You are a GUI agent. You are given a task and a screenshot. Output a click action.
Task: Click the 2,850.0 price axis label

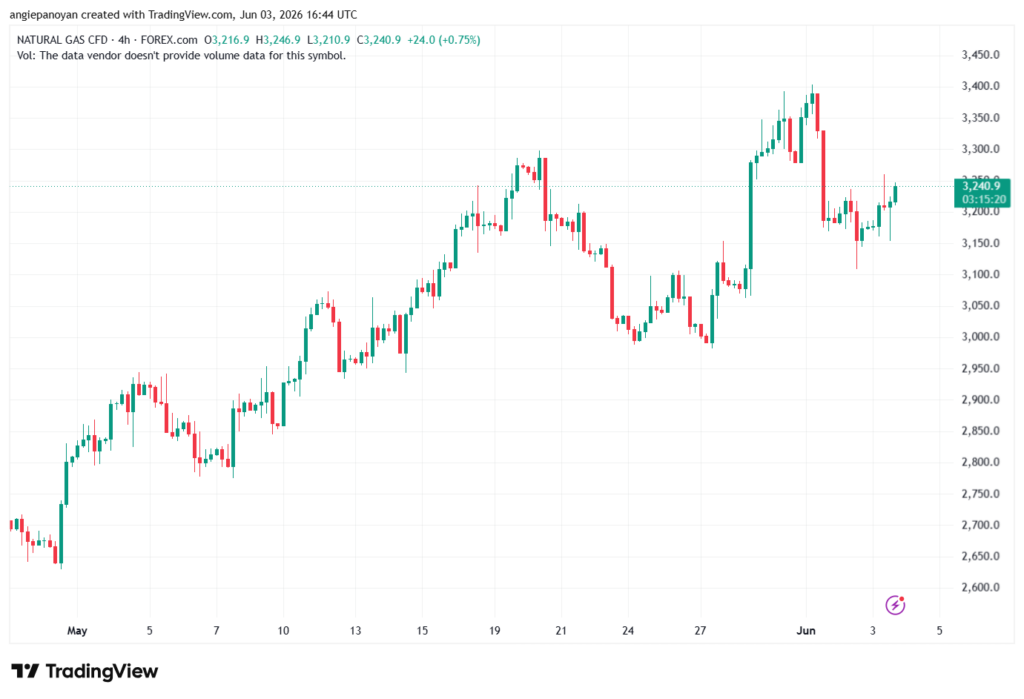980,431
